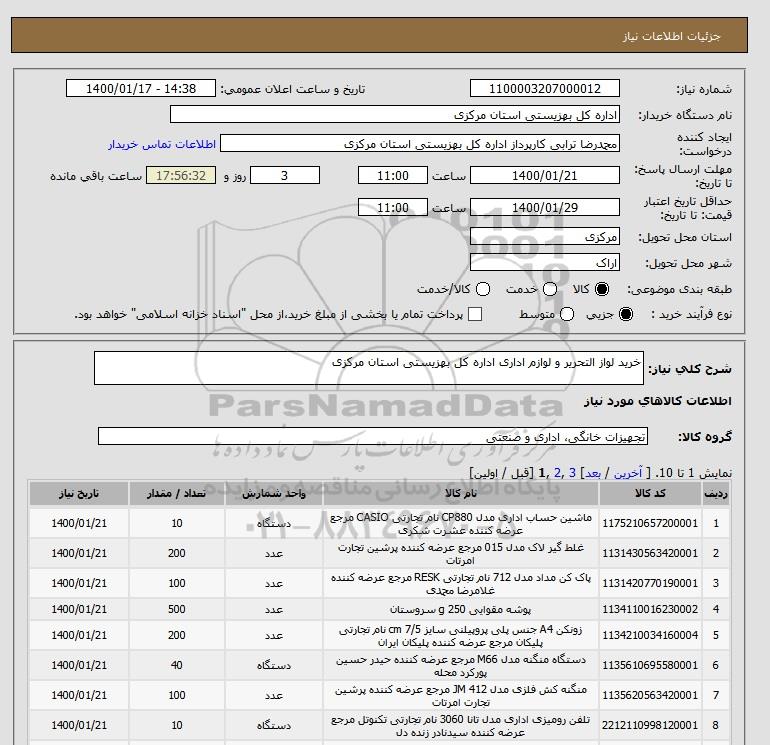The width and height of the screenshot is (770, 745).
Task: Go to page 3 of items
Action: [572, 473]
